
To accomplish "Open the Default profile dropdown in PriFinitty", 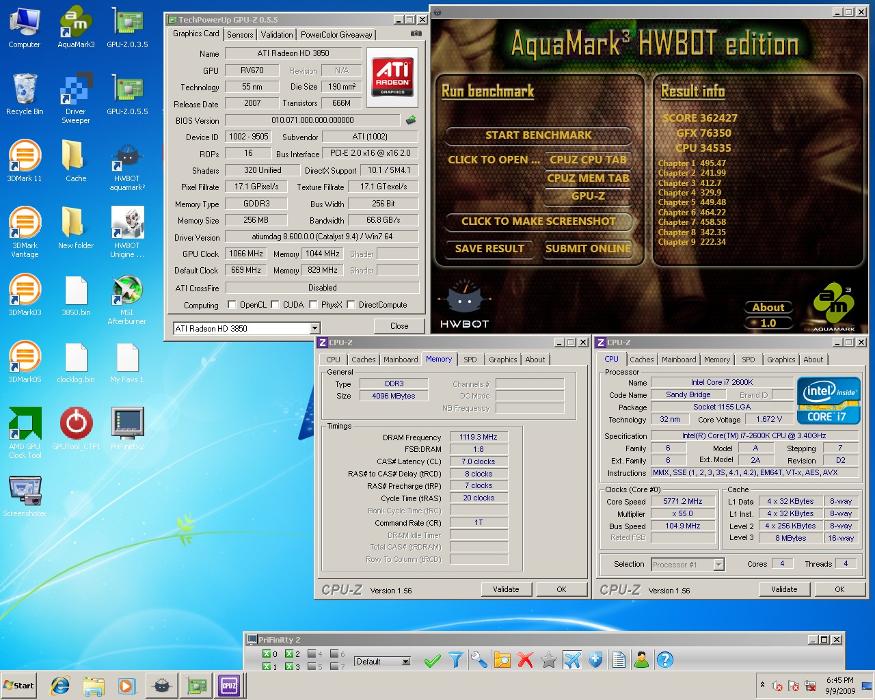I will [x=406, y=661].
